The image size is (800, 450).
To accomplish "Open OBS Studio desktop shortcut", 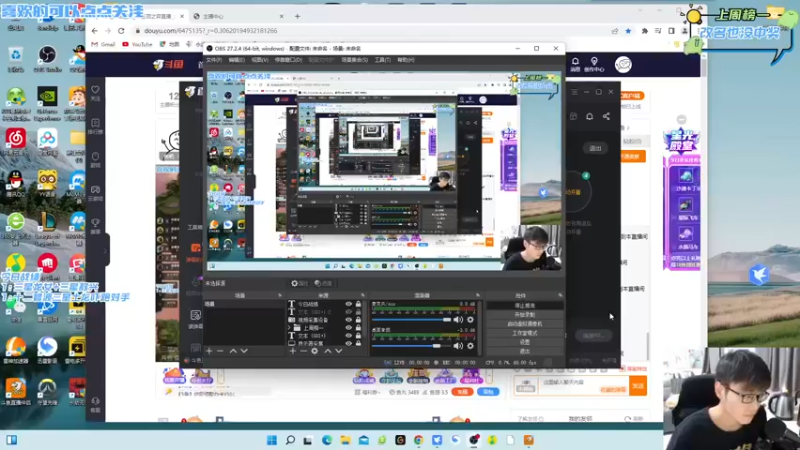I will [x=47, y=59].
